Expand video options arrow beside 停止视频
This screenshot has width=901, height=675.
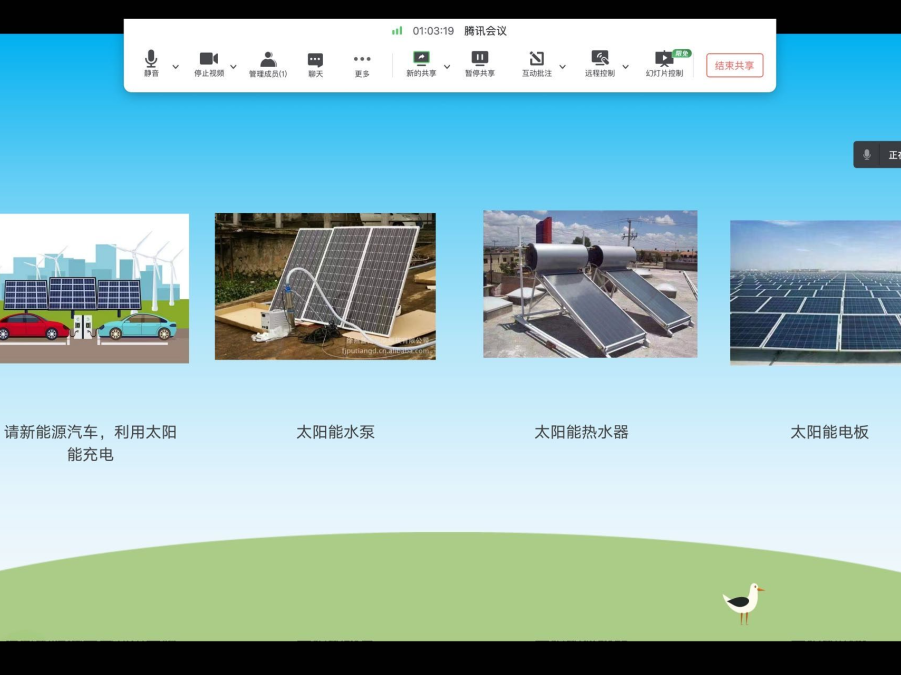pyautogui.click(x=233, y=67)
